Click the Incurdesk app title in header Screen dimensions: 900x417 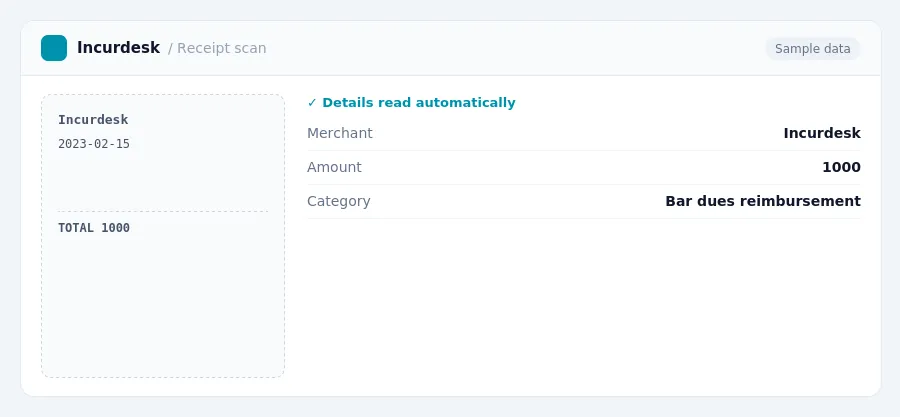[x=118, y=48]
